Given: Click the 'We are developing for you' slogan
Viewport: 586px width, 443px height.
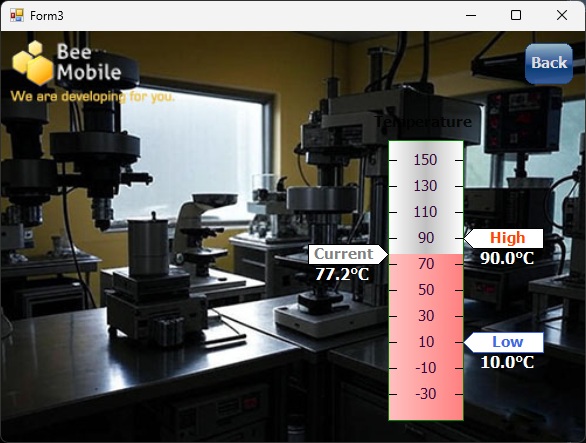Looking at the screenshot, I should coord(92,96).
